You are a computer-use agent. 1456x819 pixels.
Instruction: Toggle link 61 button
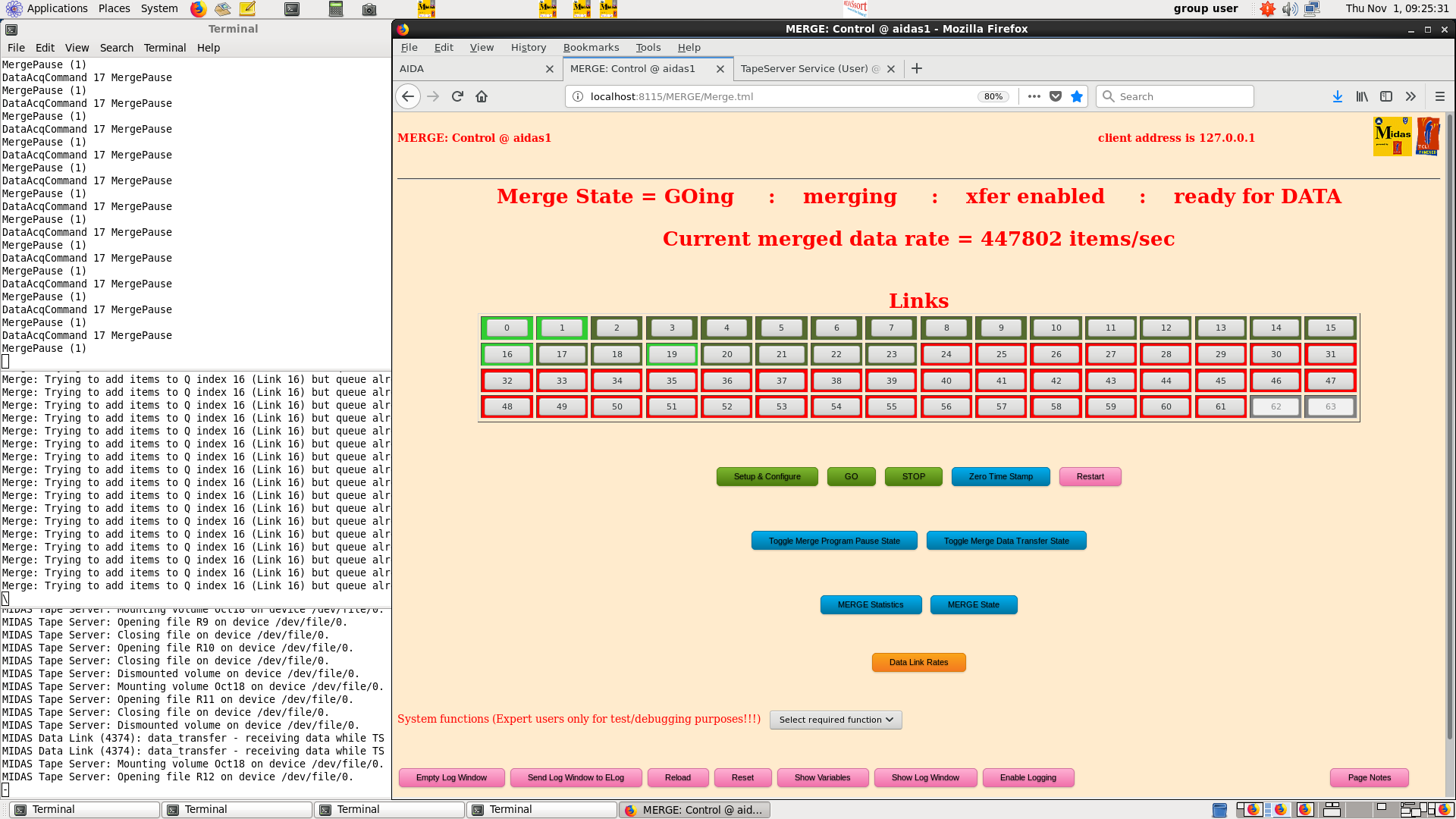(1221, 406)
